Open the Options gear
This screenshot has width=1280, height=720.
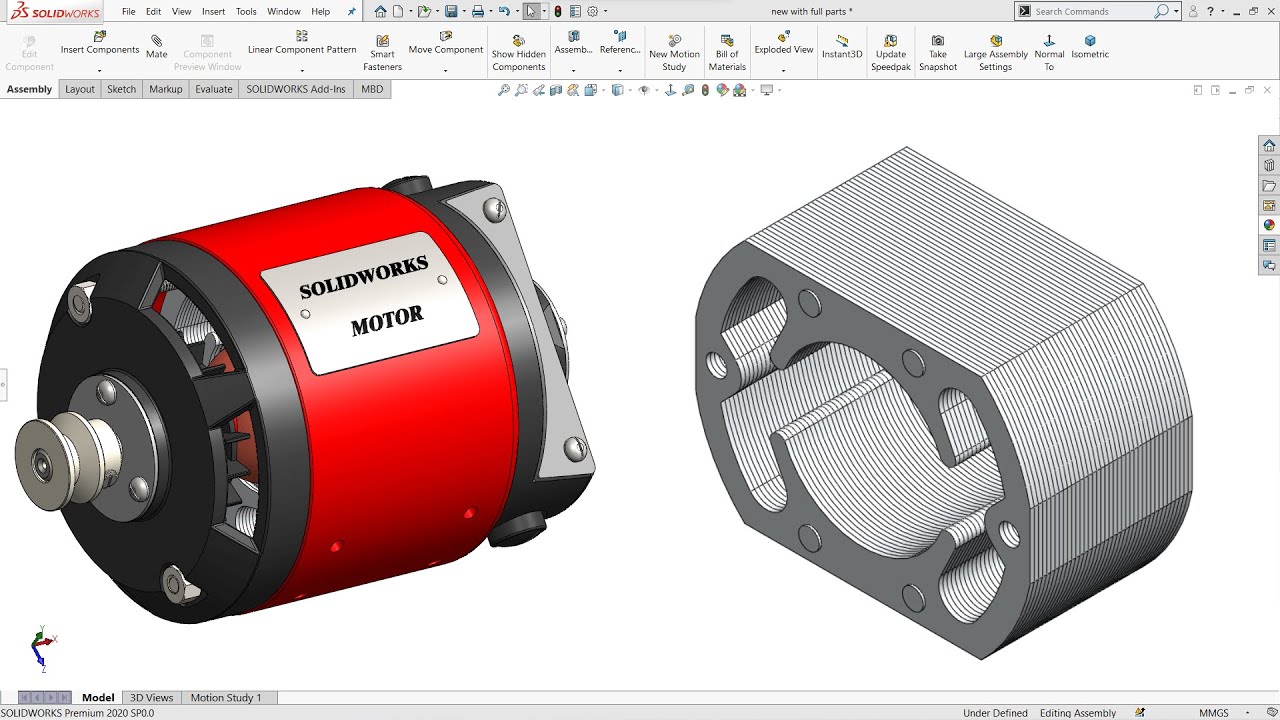coord(592,11)
